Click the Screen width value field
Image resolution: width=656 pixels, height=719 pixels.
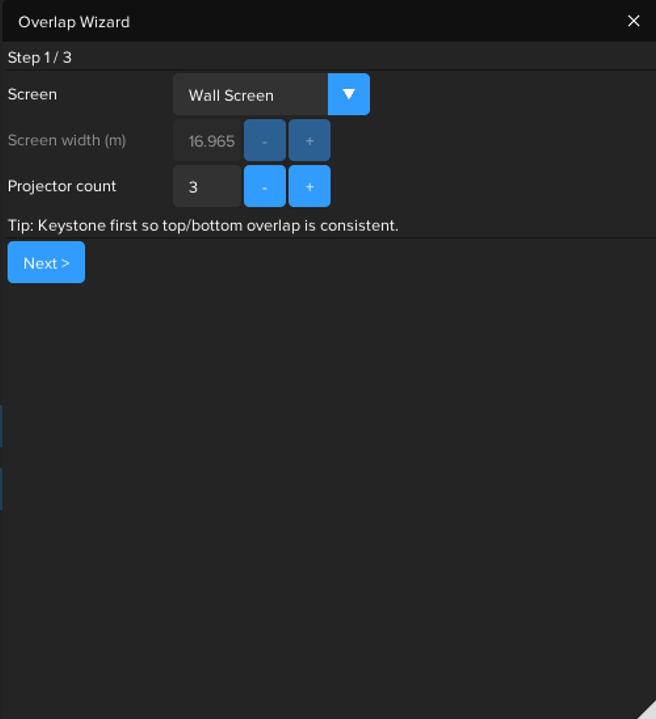point(208,141)
